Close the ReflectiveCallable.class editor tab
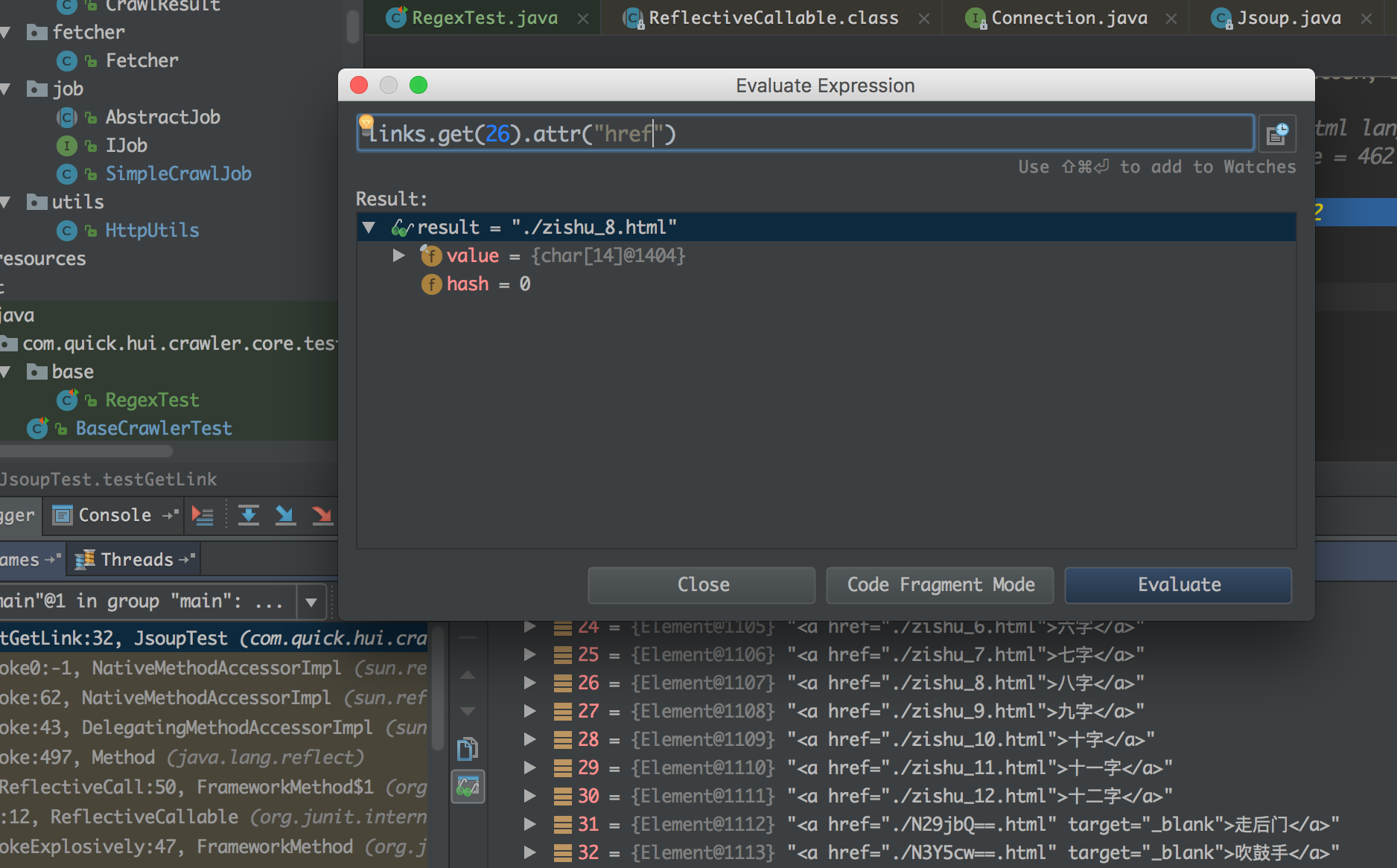This screenshot has width=1397, height=868. tap(924, 19)
